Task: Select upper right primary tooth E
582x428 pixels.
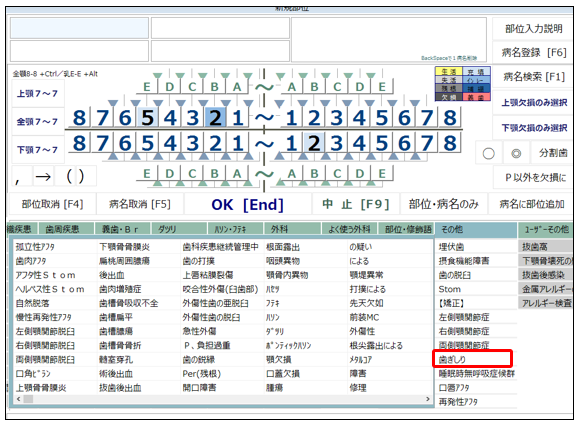Action: point(147,87)
